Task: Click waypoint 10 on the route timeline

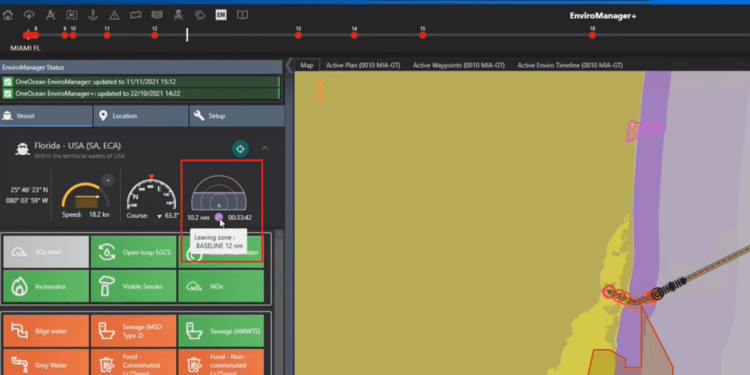Action: pos(73,35)
